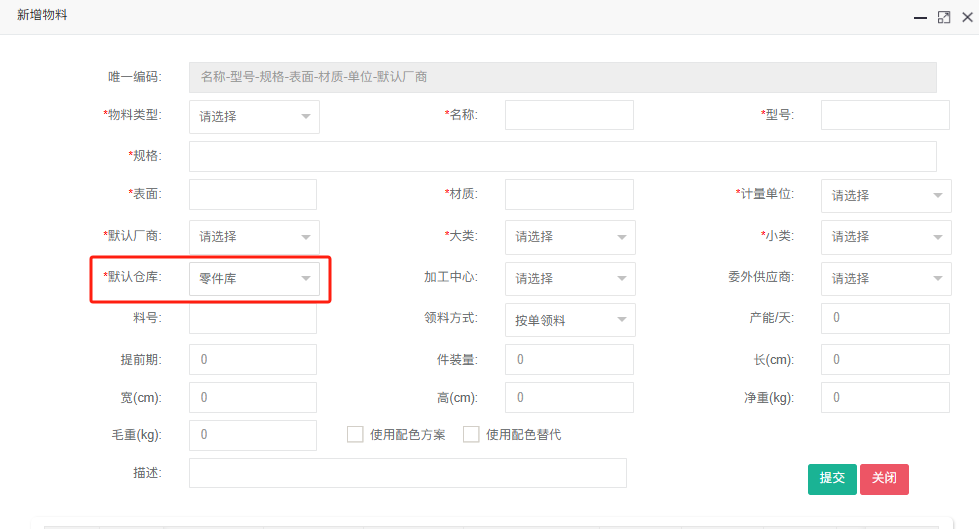Select a 大类 from the dropdown
Image resolution: width=979 pixels, height=529 pixels.
pos(569,237)
